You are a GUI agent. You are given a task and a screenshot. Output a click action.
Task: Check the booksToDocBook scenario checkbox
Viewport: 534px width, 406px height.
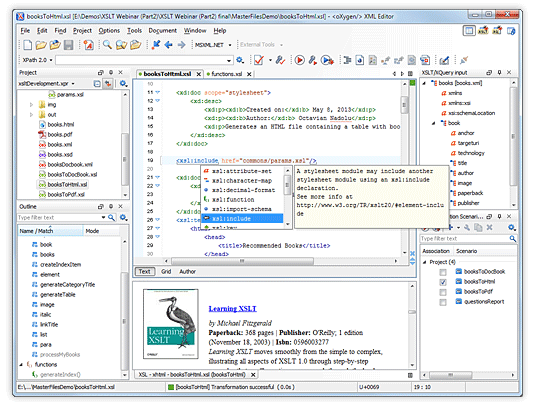click(443, 272)
